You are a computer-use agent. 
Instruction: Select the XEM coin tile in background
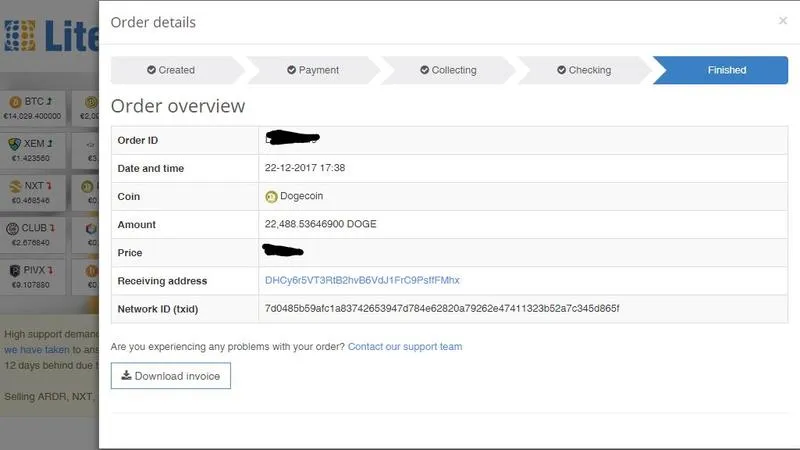(33, 150)
